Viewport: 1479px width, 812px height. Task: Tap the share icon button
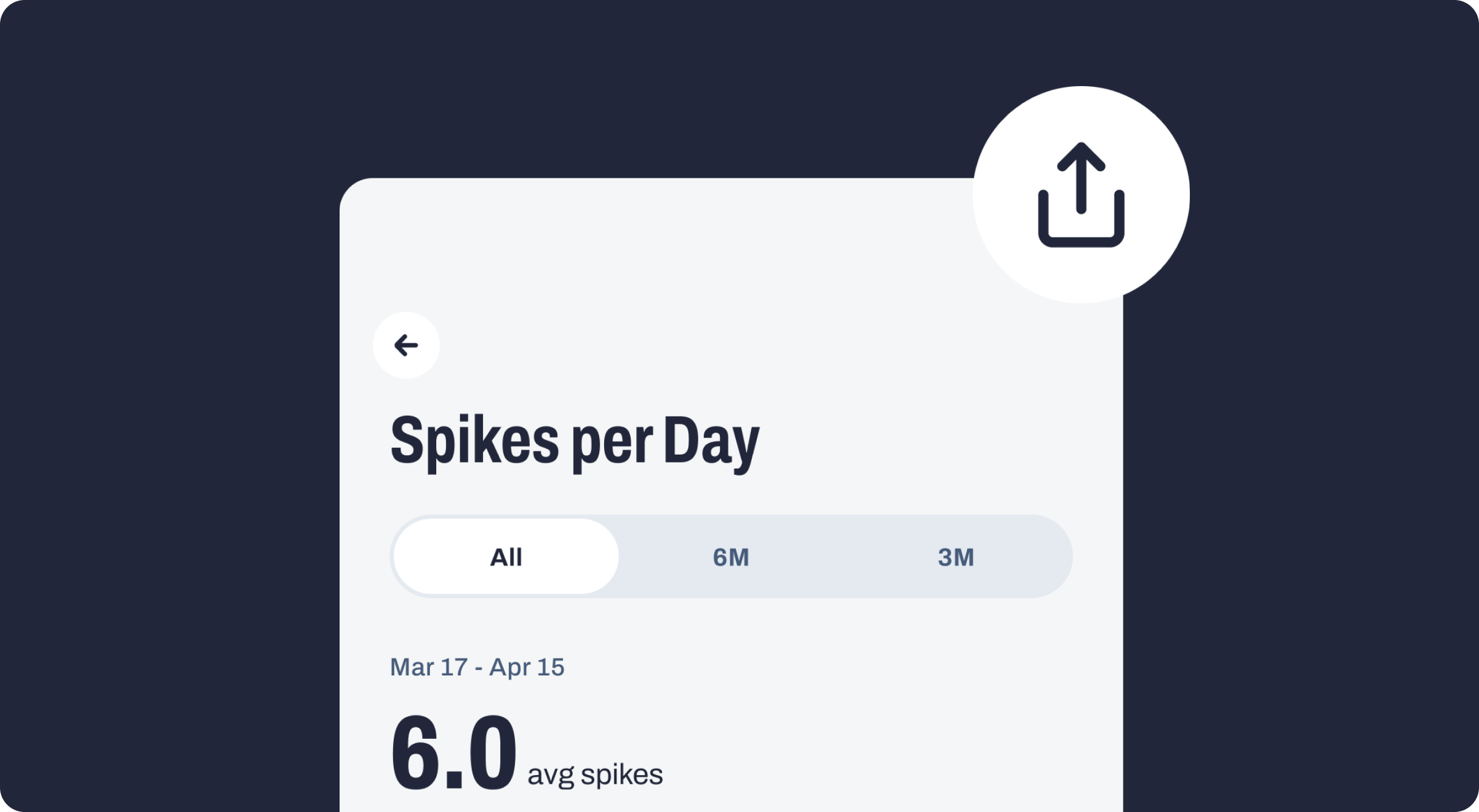tap(1081, 195)
